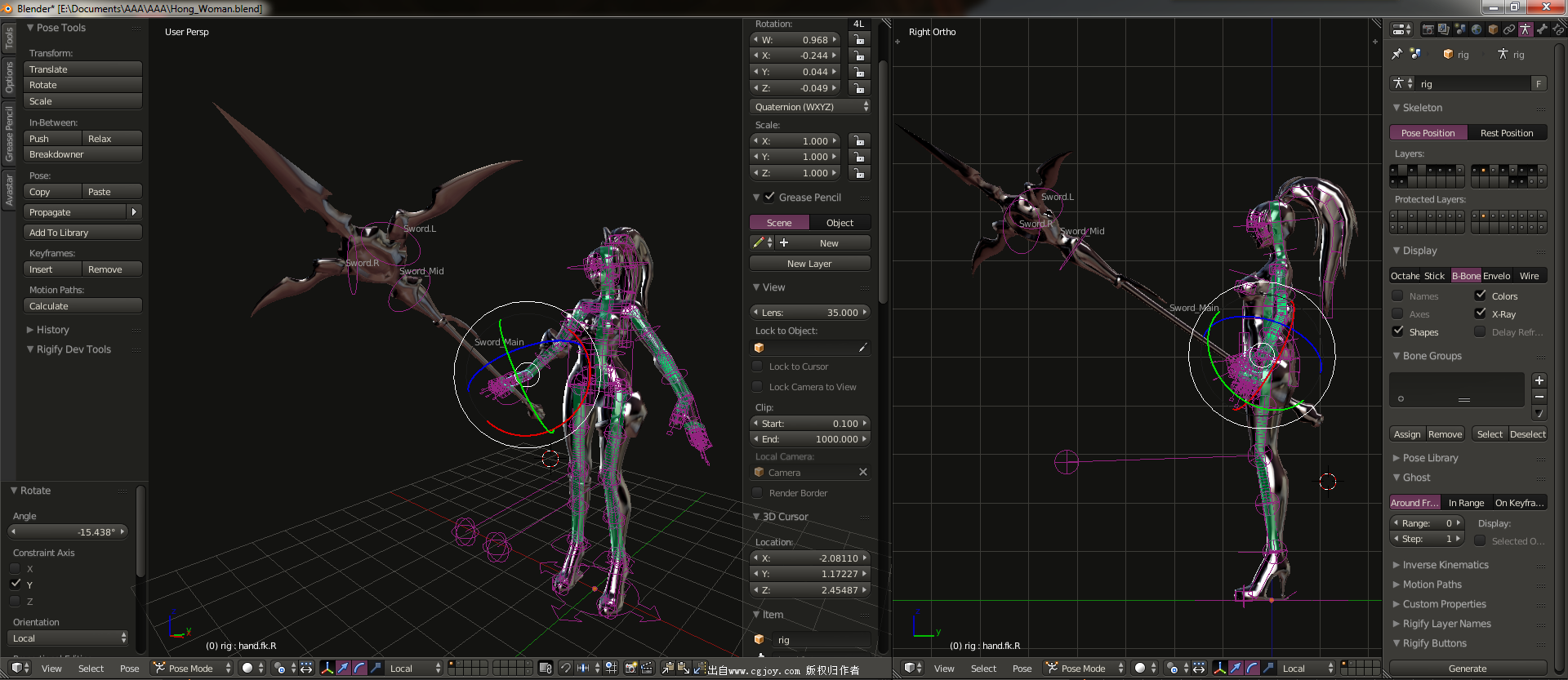The width and height of the screenshot is (1568, 680).
Task: Open the Select menu in left viewport header
Action: [x=91, y=669]
